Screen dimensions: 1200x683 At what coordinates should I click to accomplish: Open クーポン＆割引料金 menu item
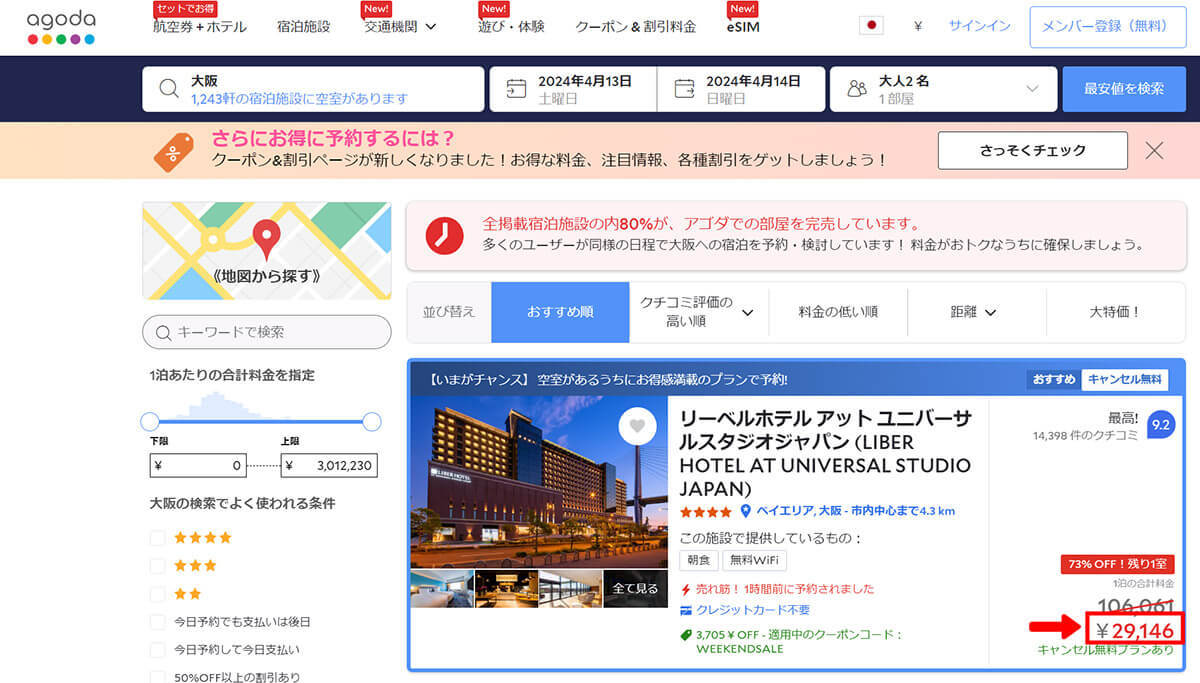tap(635, 27)
